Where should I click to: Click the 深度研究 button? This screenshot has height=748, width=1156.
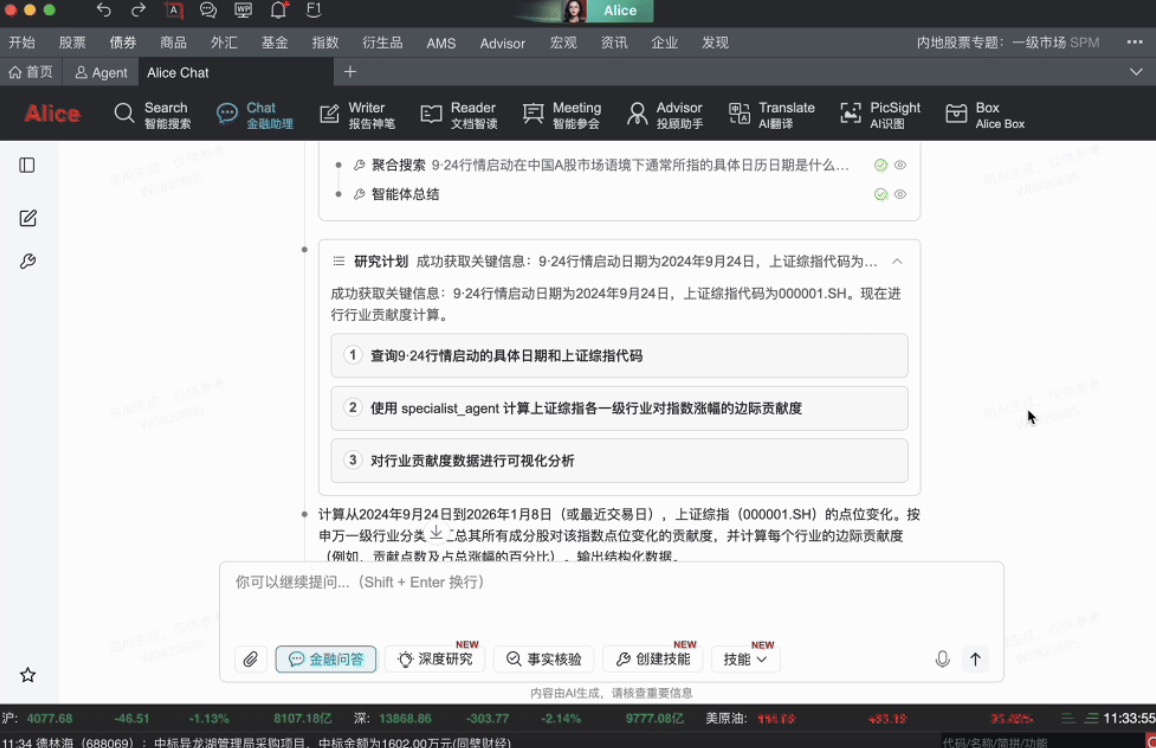click(435, 659)
